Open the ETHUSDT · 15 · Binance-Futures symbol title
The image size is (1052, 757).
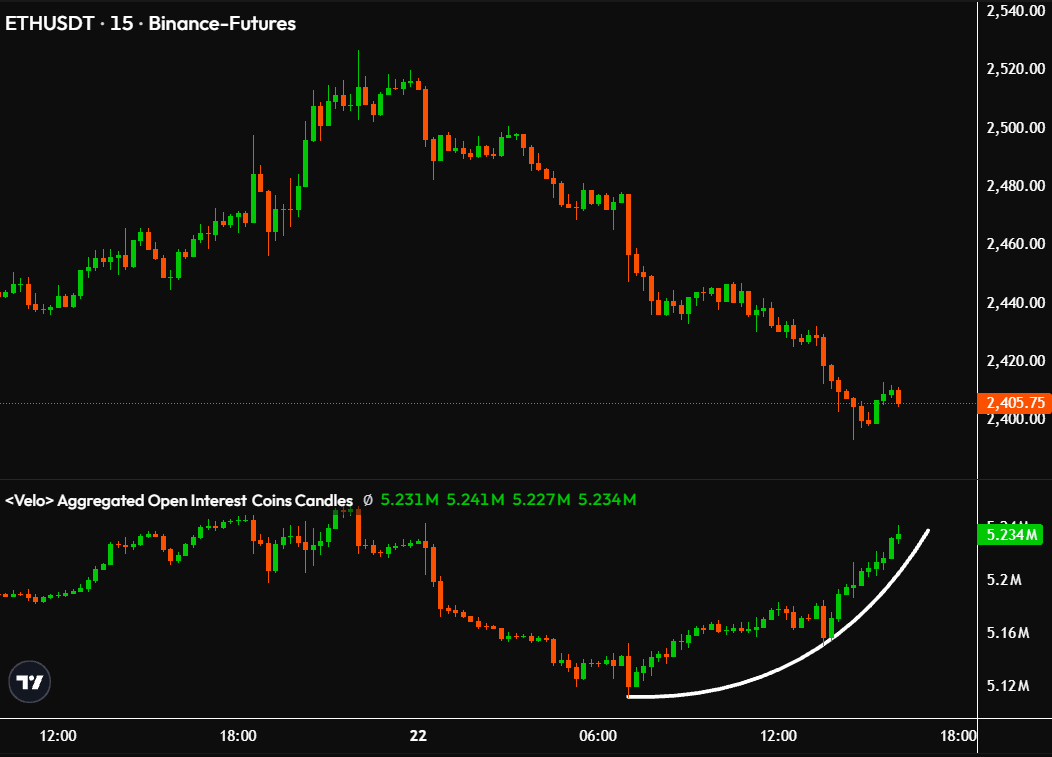[150, 23]
